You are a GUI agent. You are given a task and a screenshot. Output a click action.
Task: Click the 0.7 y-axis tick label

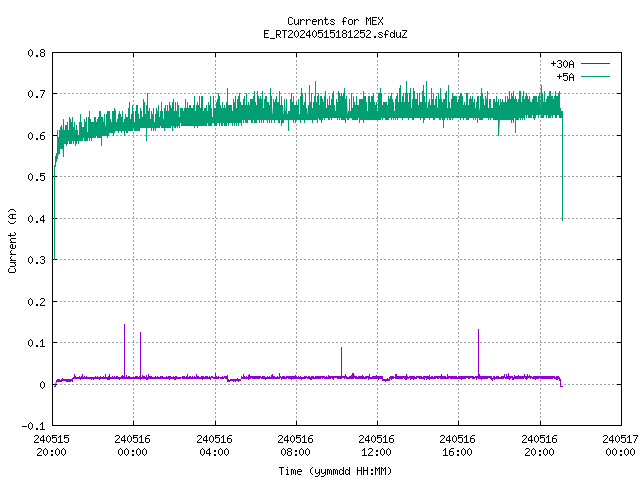point(37,94)
